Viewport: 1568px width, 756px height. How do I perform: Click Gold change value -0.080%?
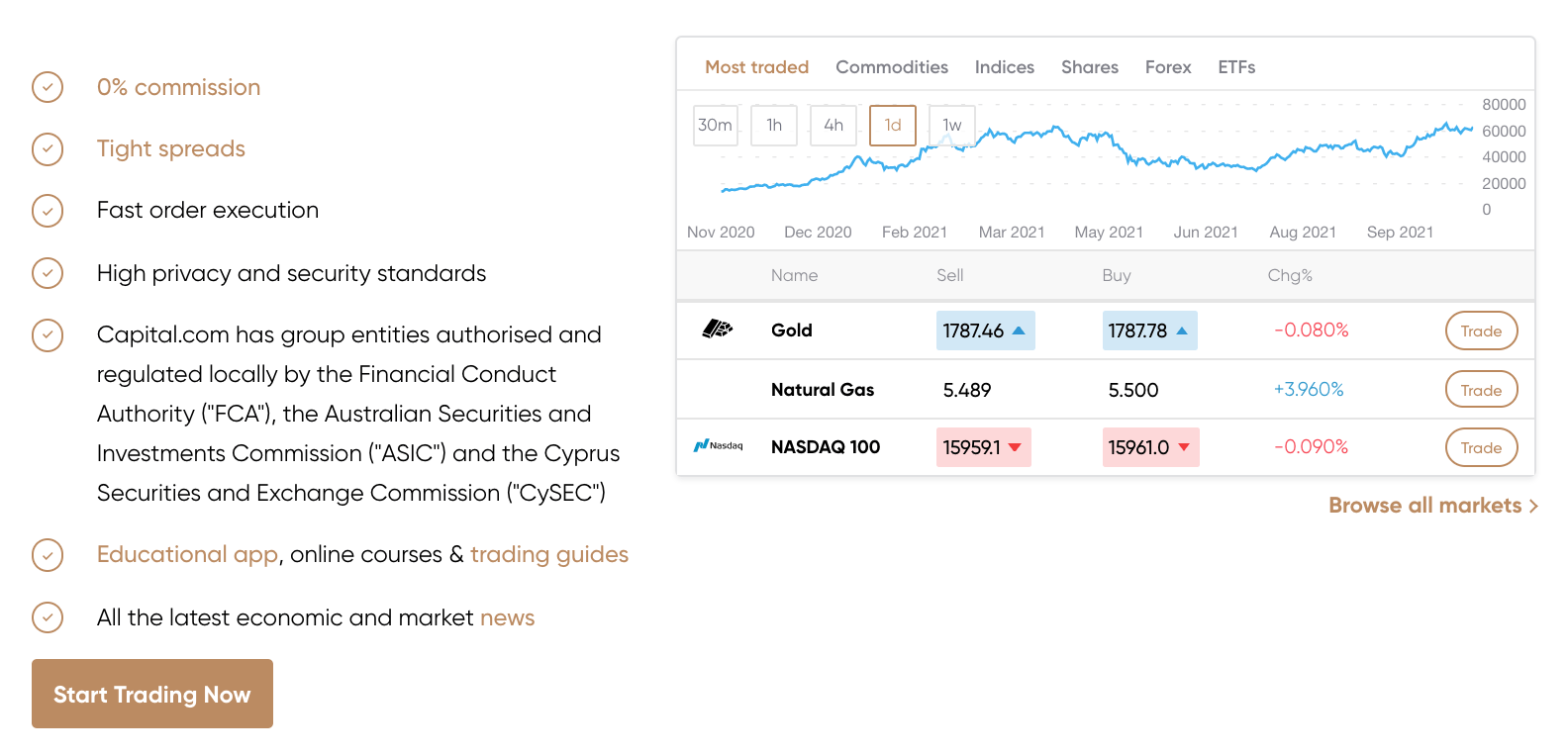(x=1312, y=331)
